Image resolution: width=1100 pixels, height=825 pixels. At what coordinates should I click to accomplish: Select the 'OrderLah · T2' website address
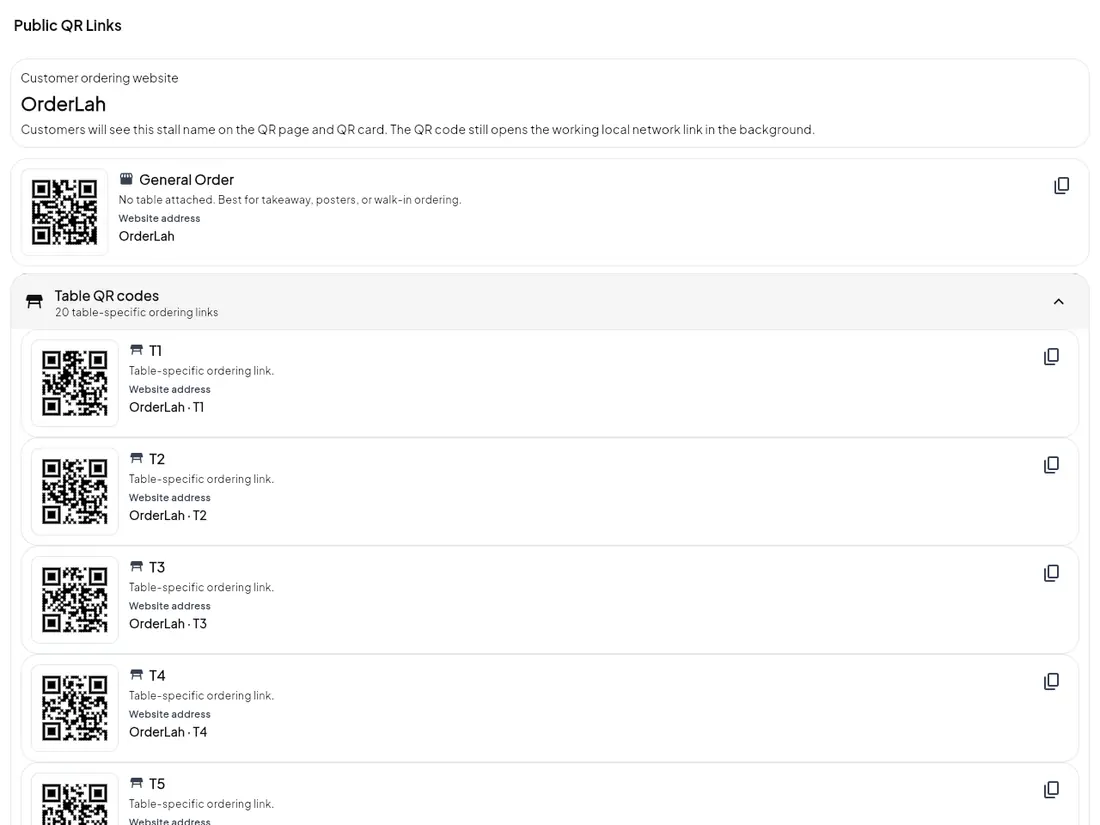168,515
